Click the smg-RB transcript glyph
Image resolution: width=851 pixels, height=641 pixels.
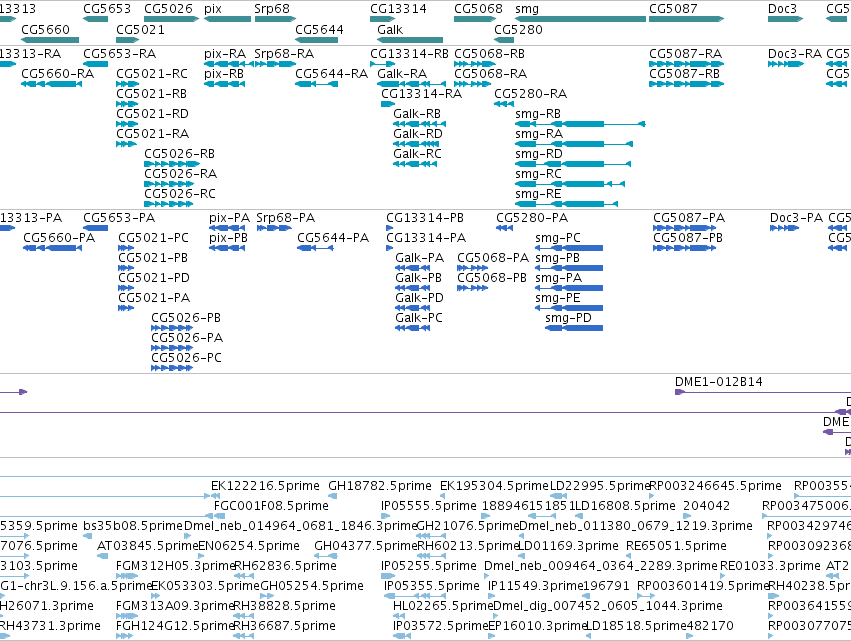point(580,124)
